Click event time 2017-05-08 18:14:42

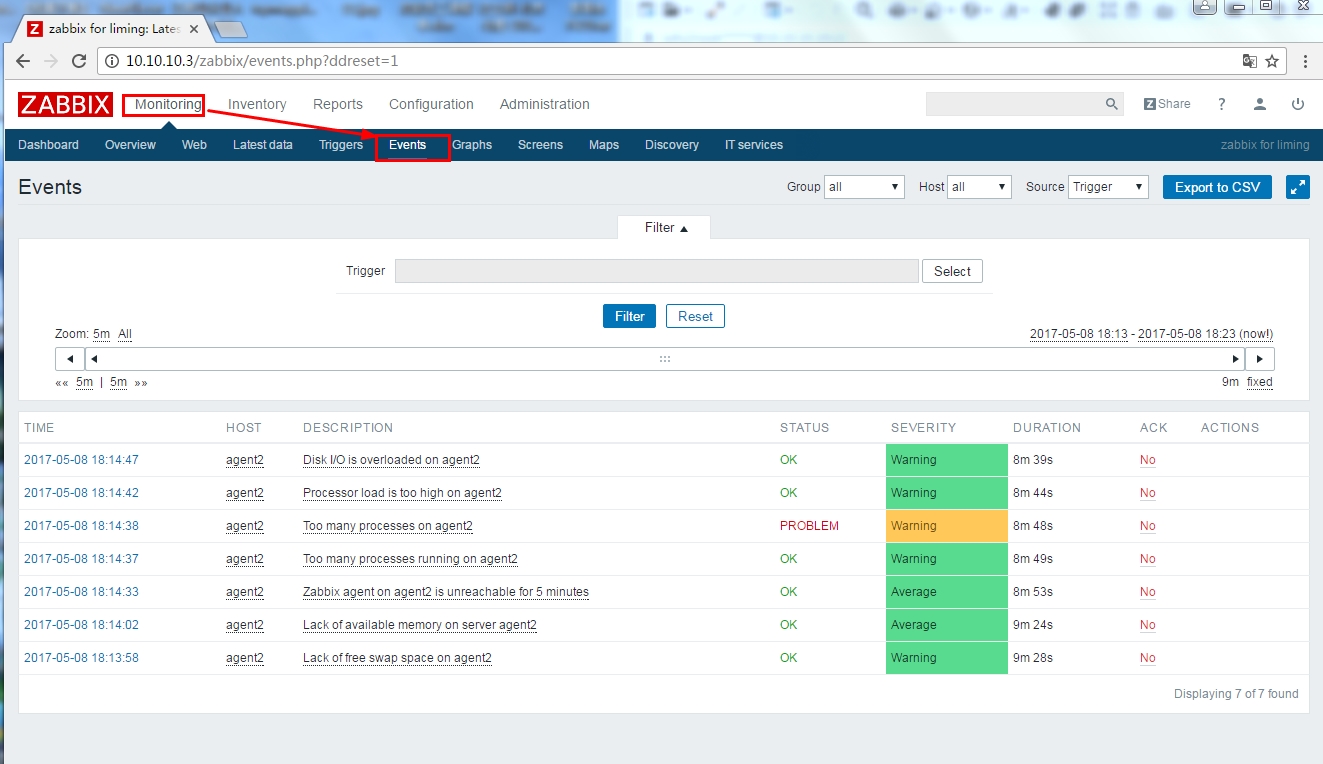(81, 493)
